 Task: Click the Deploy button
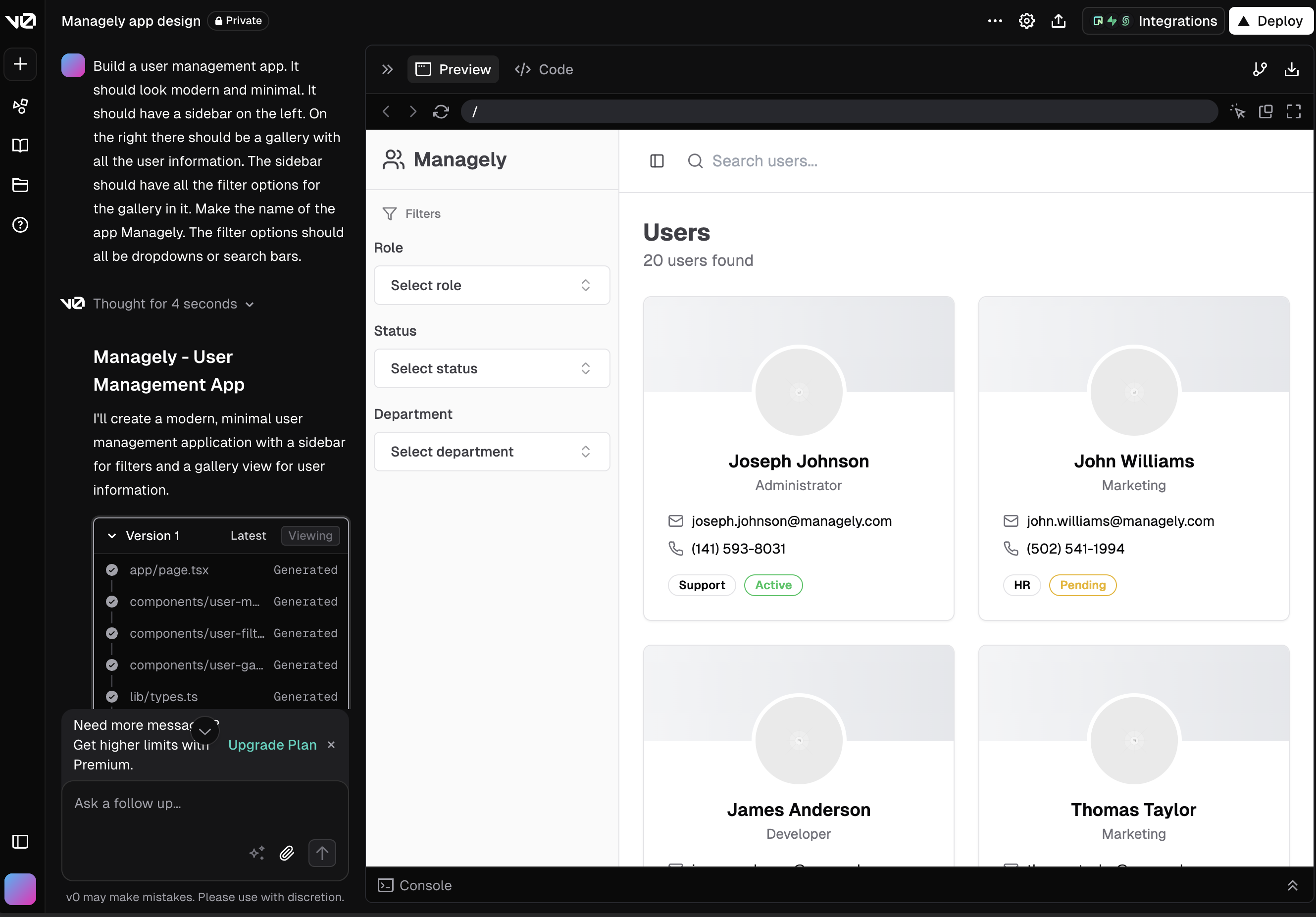click(1271, 21)
